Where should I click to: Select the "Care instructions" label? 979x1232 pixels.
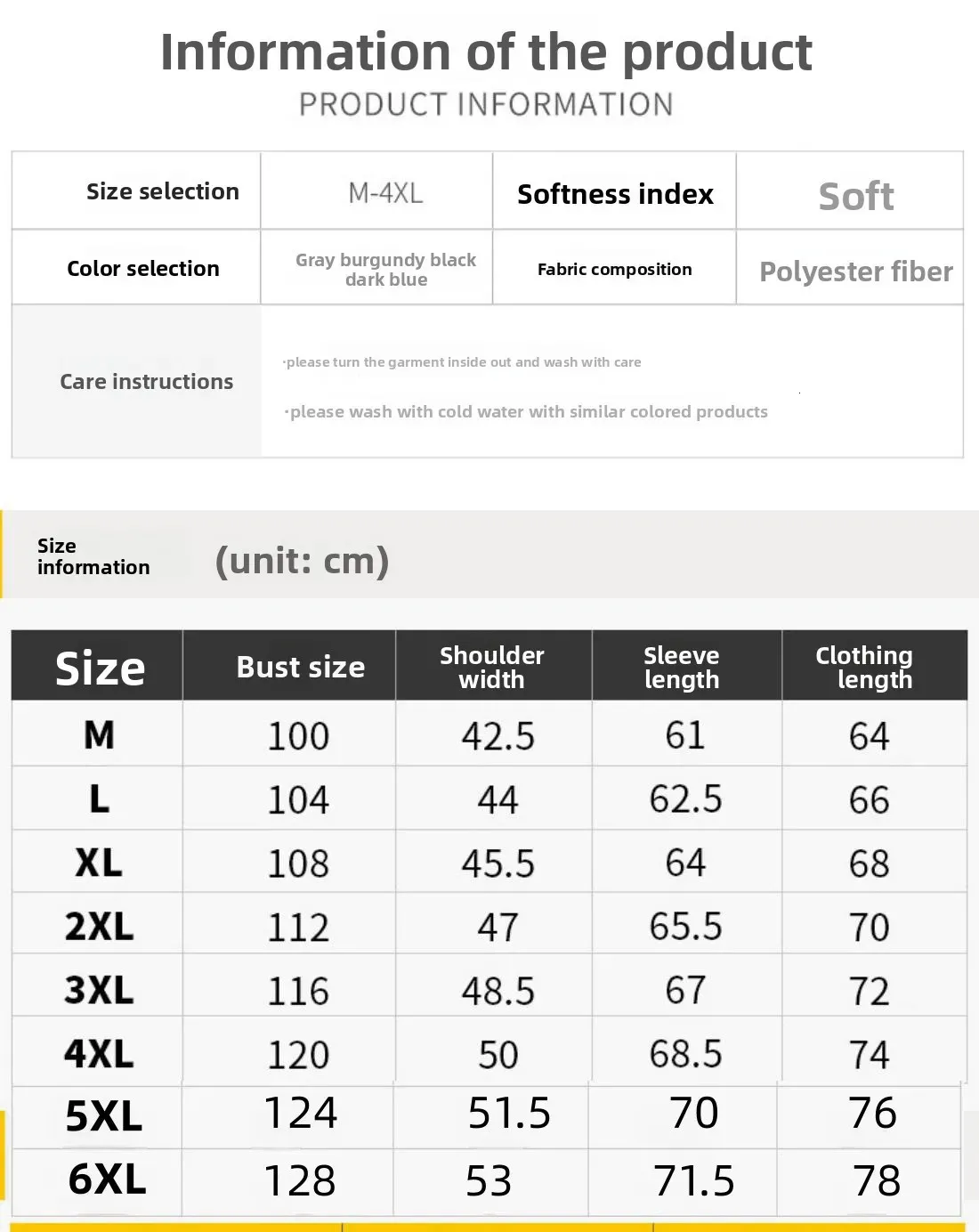tap(146, 381)
